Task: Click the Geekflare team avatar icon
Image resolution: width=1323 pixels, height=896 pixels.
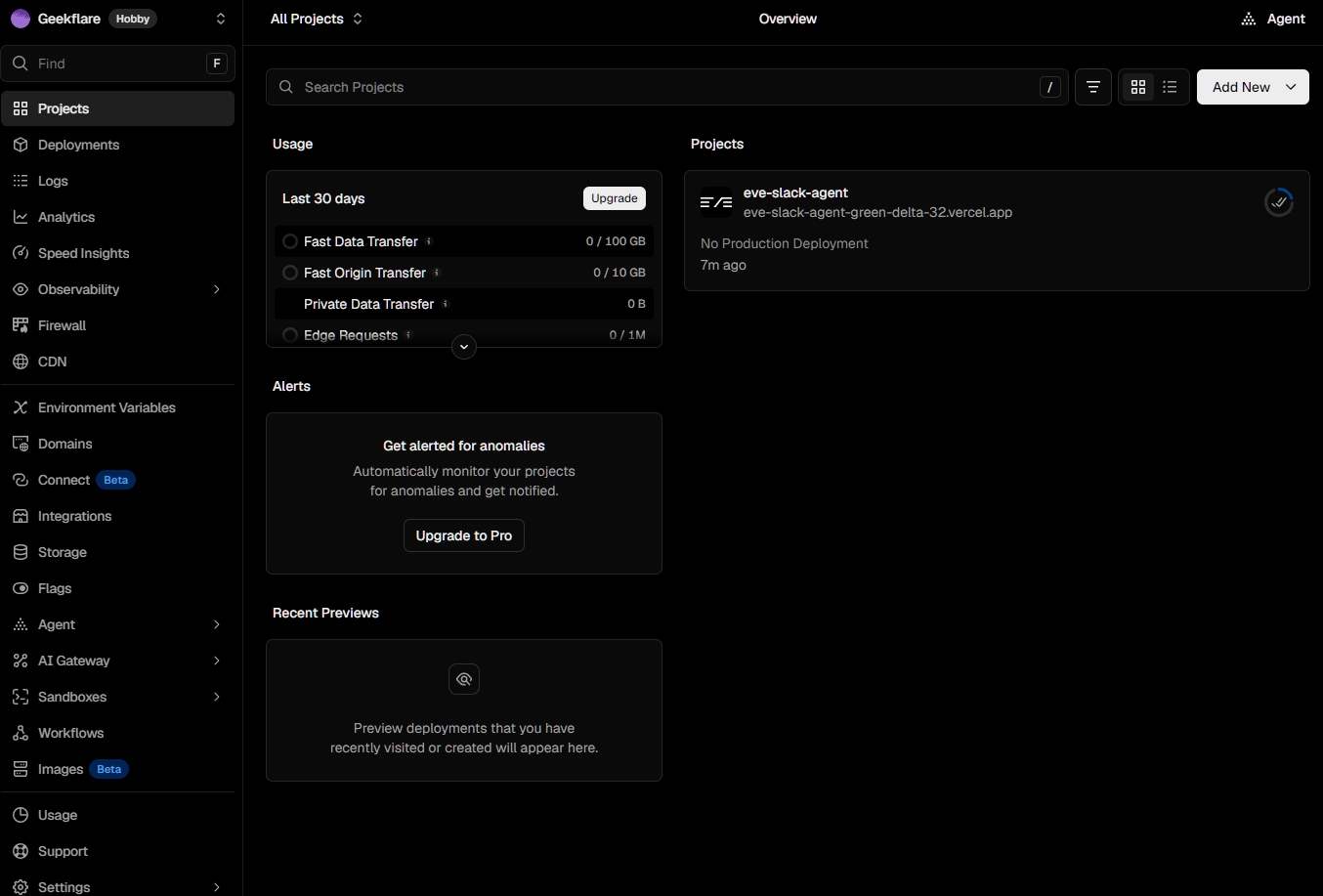Action: [x=21, y=19]
